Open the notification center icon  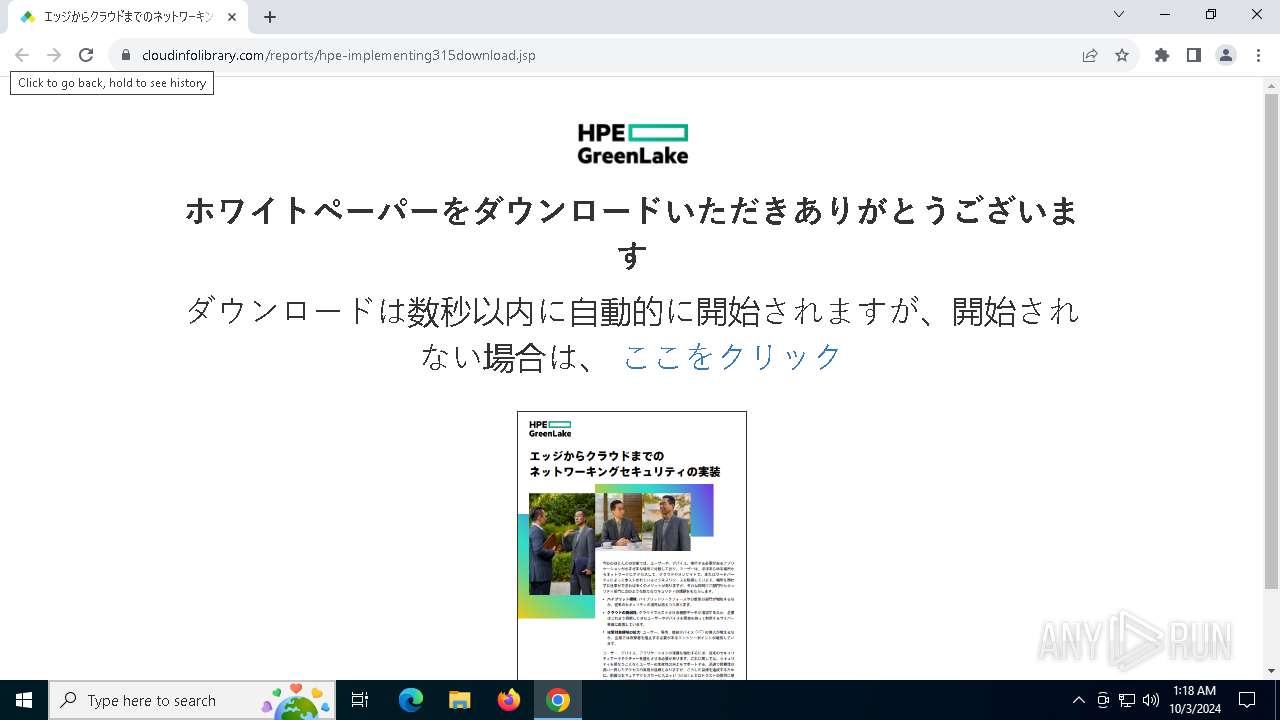(1247, 700)
